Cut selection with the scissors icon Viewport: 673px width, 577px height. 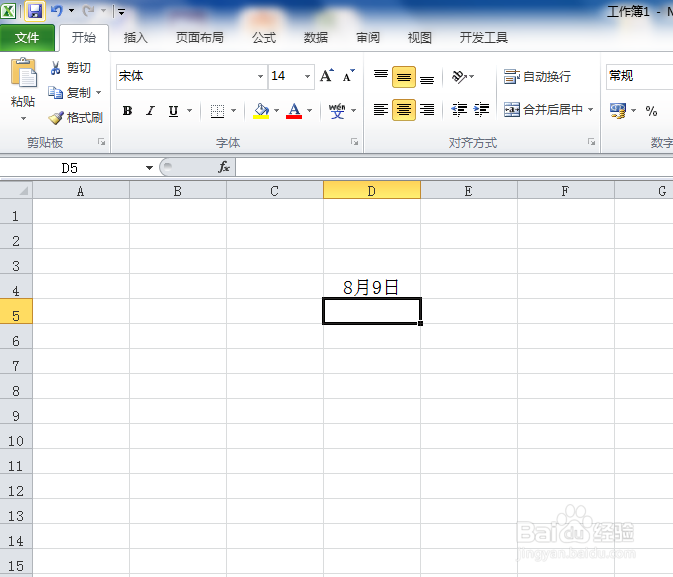click(55, 68)
